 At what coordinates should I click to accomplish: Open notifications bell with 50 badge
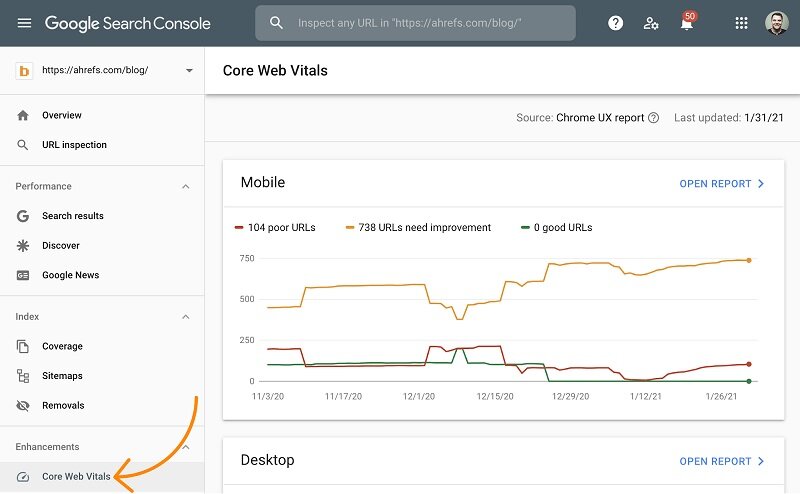[x=687, y=21]
